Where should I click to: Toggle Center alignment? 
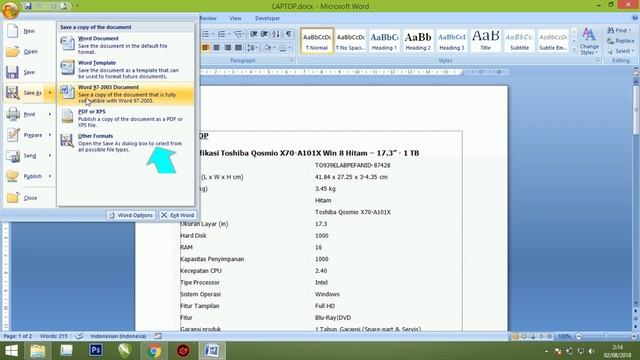point(216,48)
